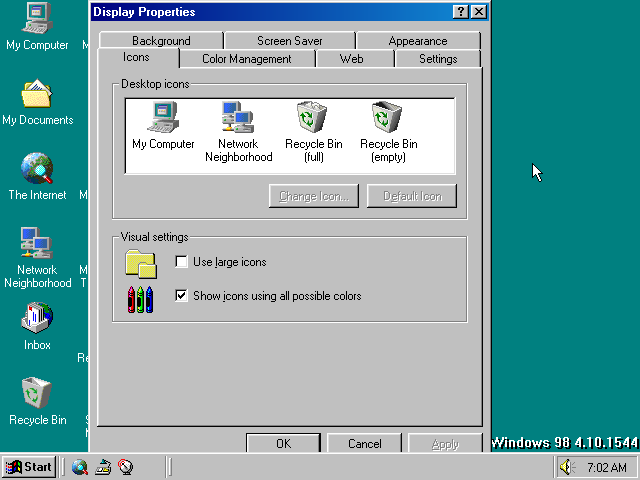Click Network Neighborhood desktop icon
Viewport: 640px width, 480px height.
pos(37,258)
